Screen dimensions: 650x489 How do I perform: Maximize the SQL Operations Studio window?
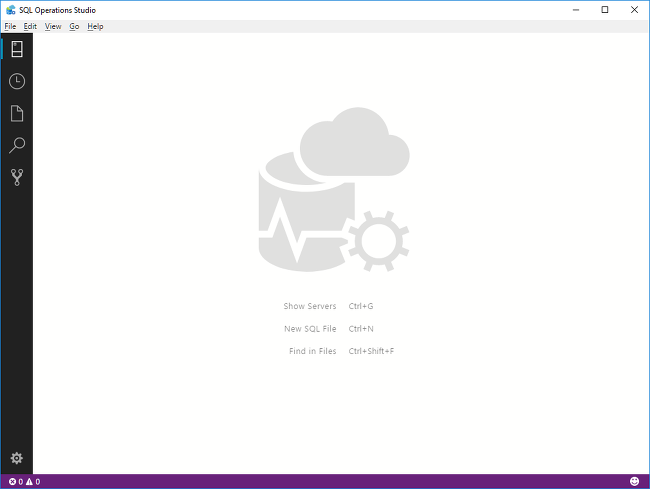[605, 10]
